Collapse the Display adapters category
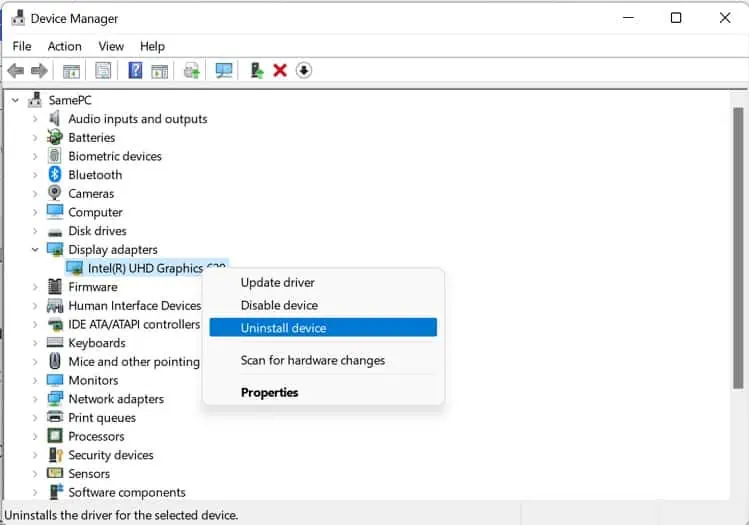 [35, 250]
